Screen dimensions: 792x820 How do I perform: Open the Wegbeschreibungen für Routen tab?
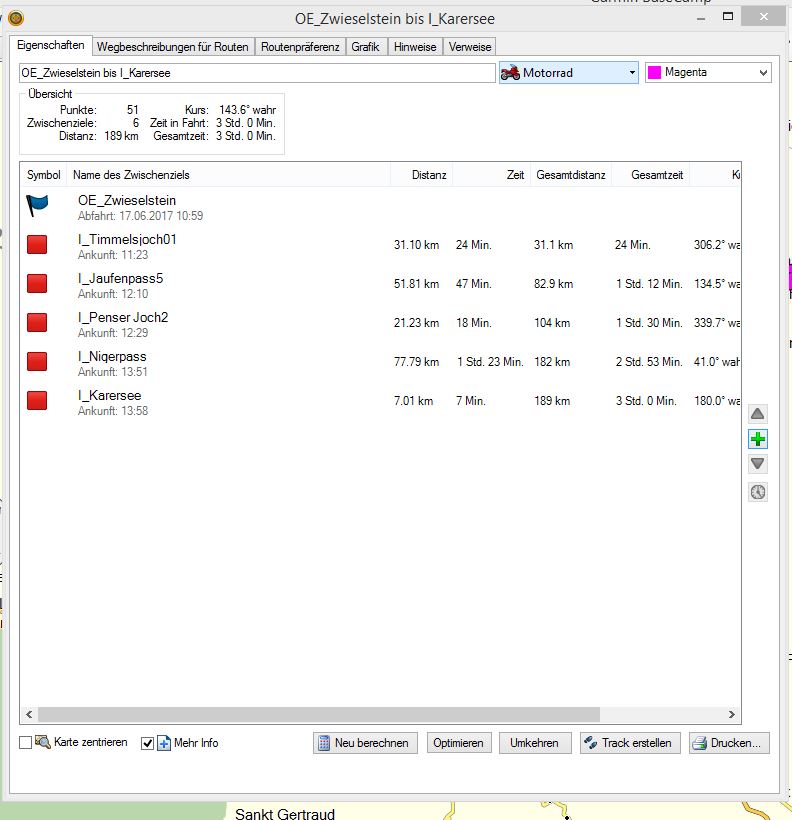pyautogui.click(x=172, y=47)
